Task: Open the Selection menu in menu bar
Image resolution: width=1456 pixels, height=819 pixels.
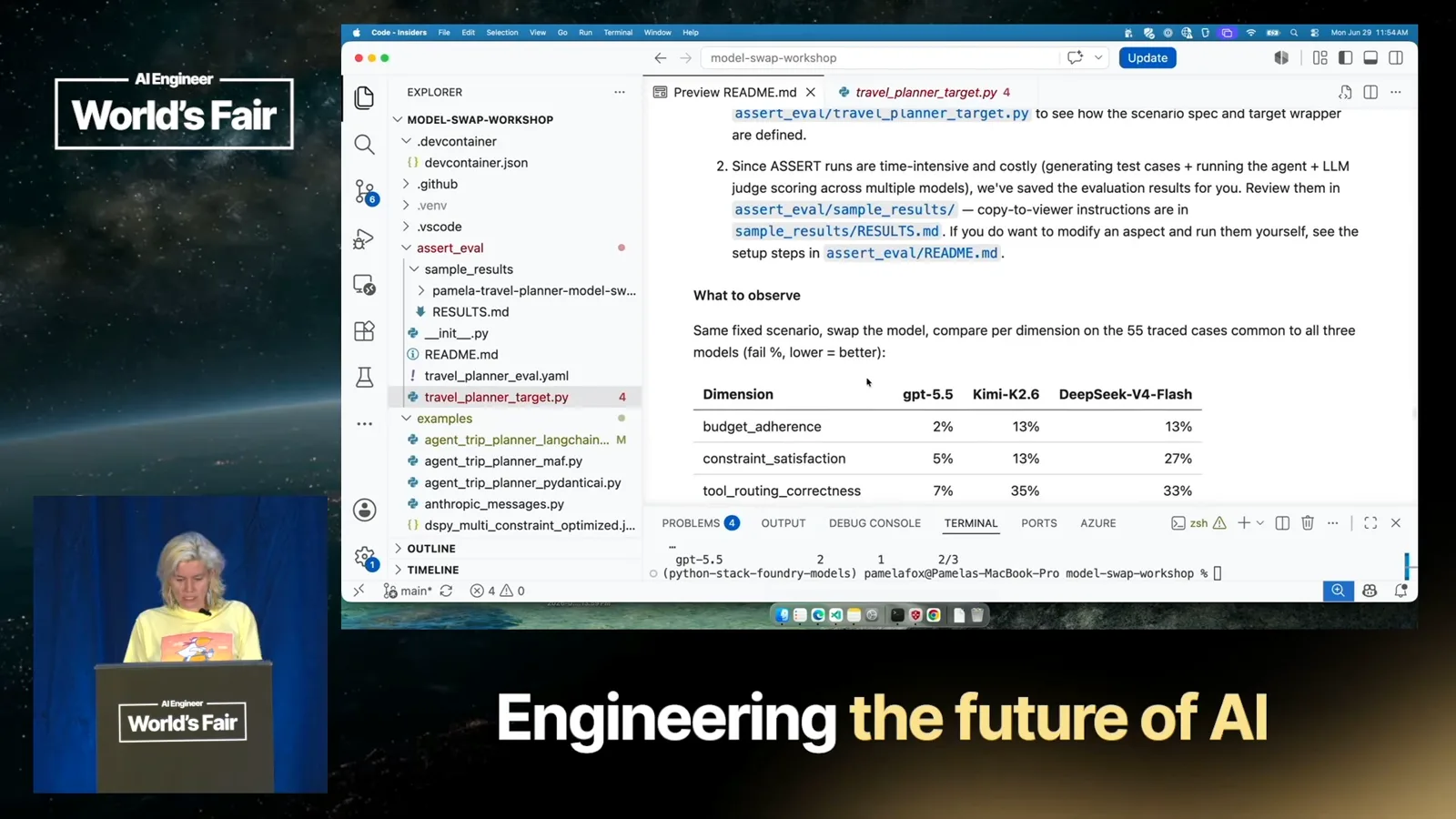Action: [502, 33]
